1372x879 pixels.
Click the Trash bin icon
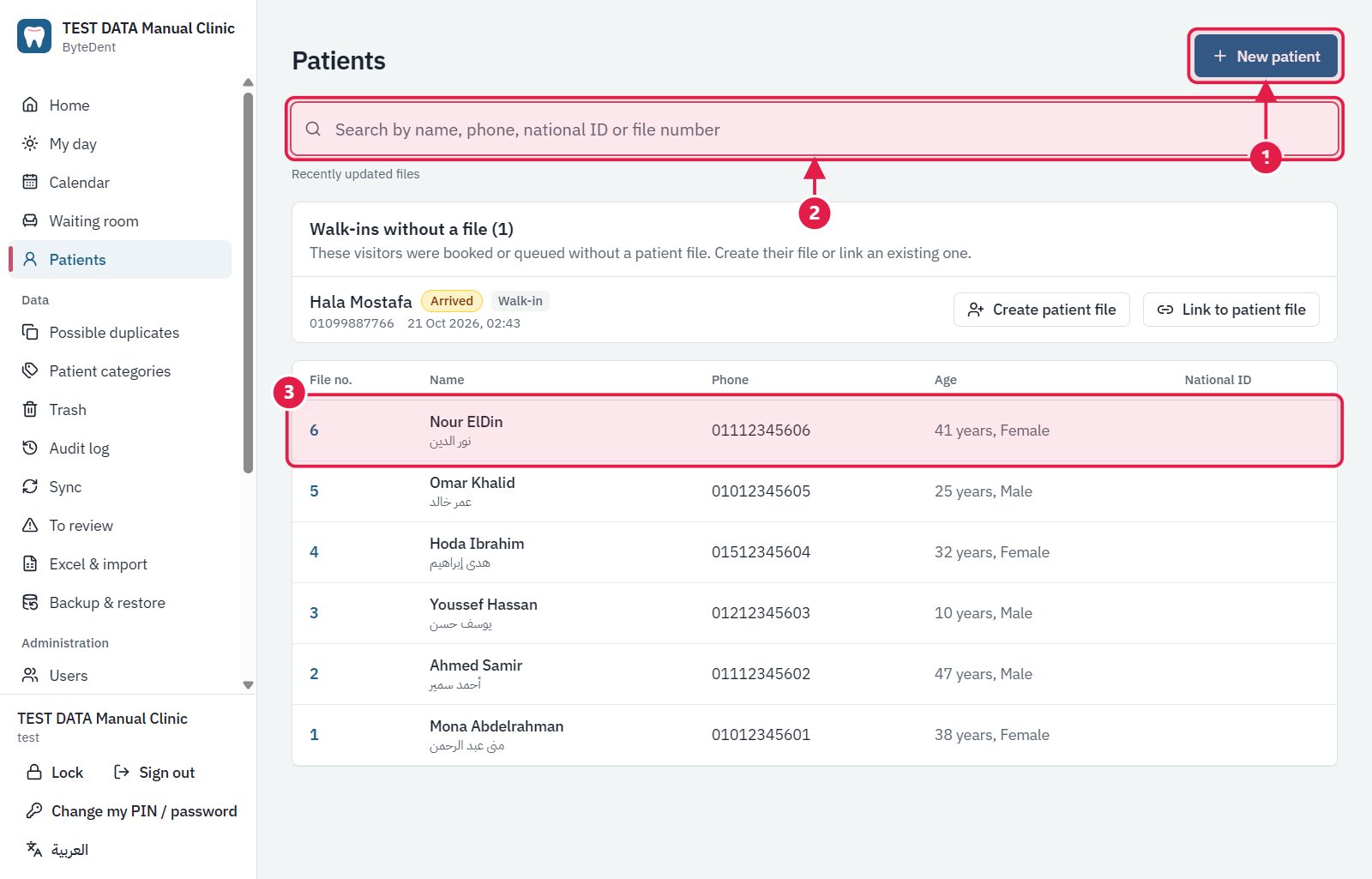30,409
